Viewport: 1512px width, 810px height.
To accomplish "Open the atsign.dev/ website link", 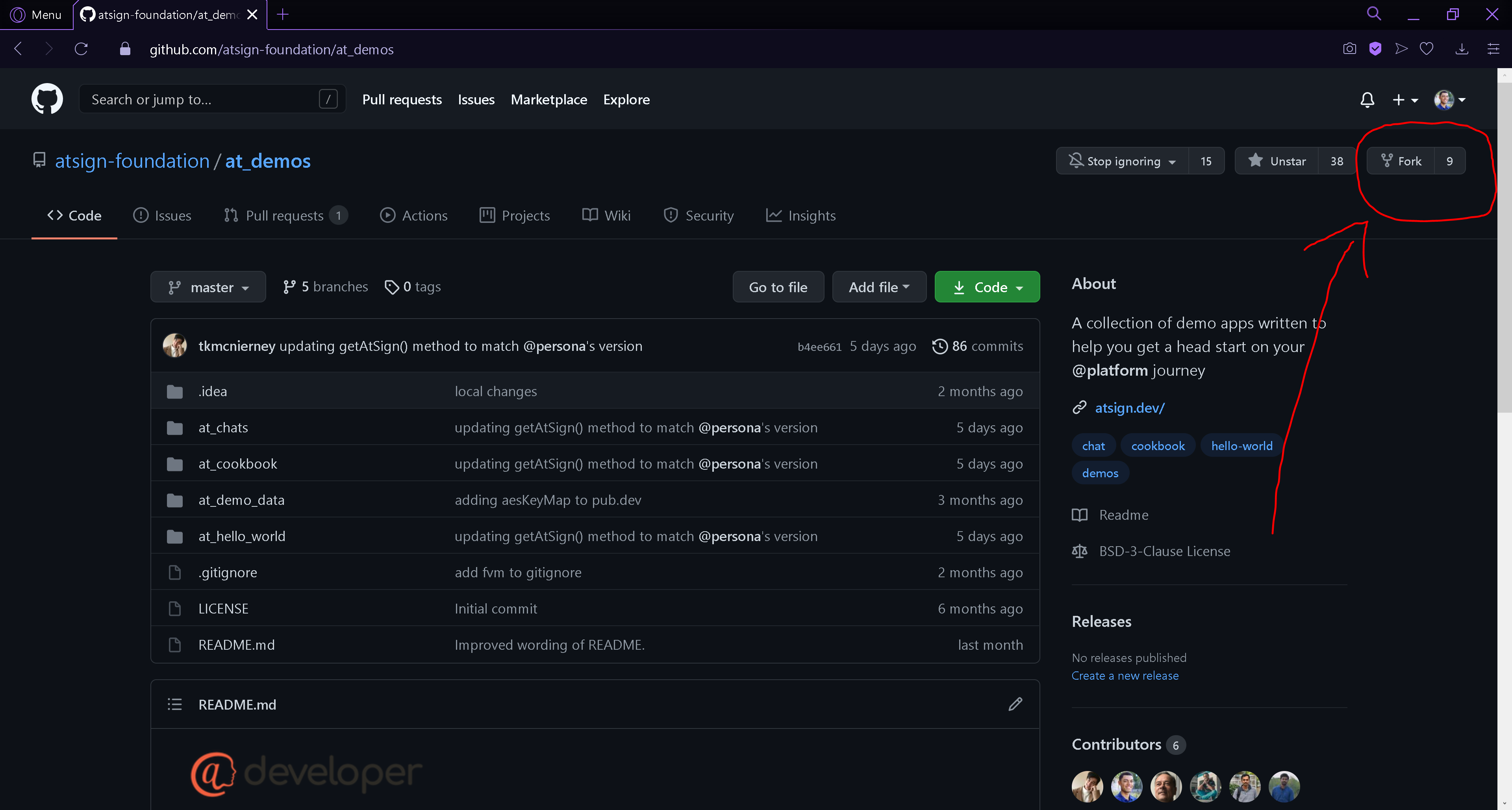I will pos(1129,407).
